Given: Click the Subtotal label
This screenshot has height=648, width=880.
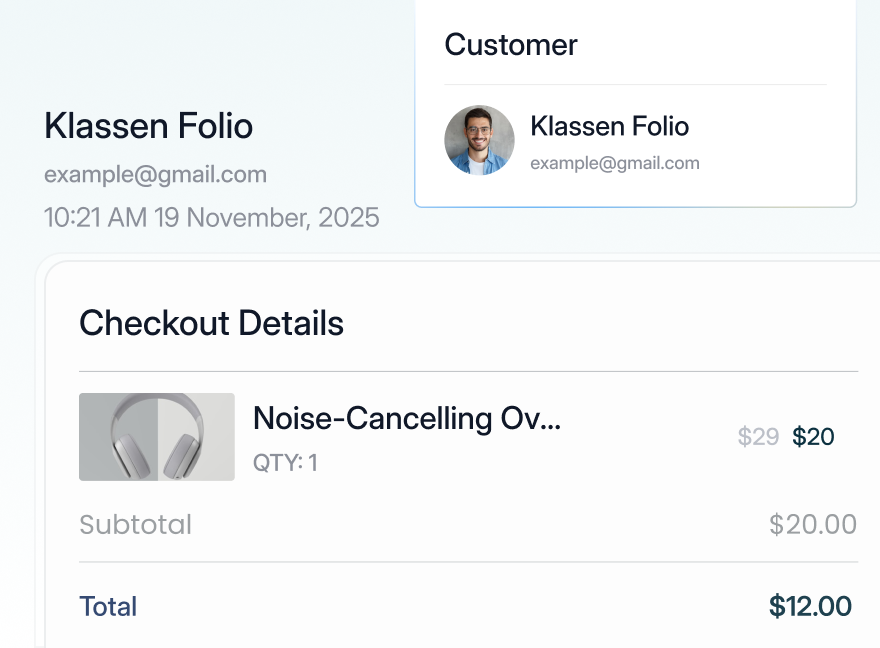Looking at the screenshot, I should [135, 524].
